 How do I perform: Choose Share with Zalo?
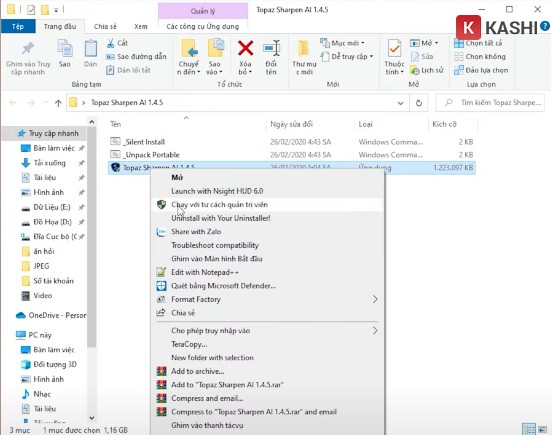tap(268, 232)
